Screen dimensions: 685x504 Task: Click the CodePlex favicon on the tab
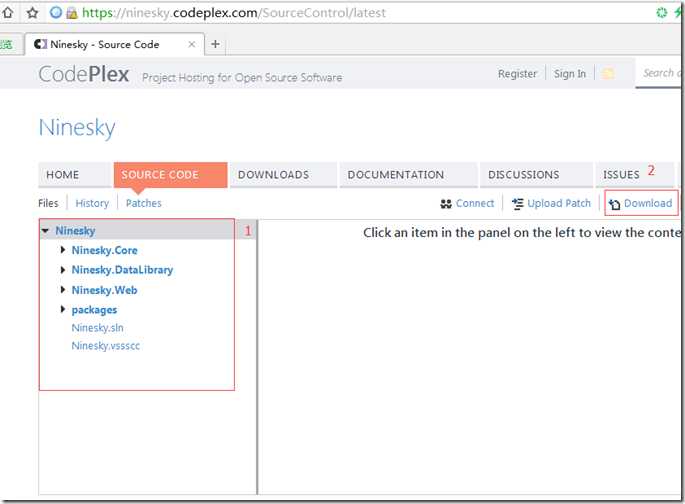pos(40,44)
